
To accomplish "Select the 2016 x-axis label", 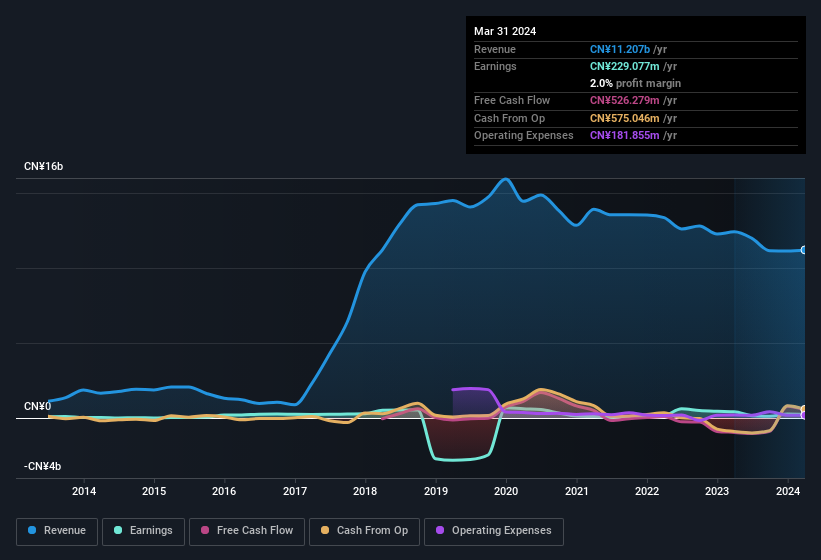I will tap(224, 491).
